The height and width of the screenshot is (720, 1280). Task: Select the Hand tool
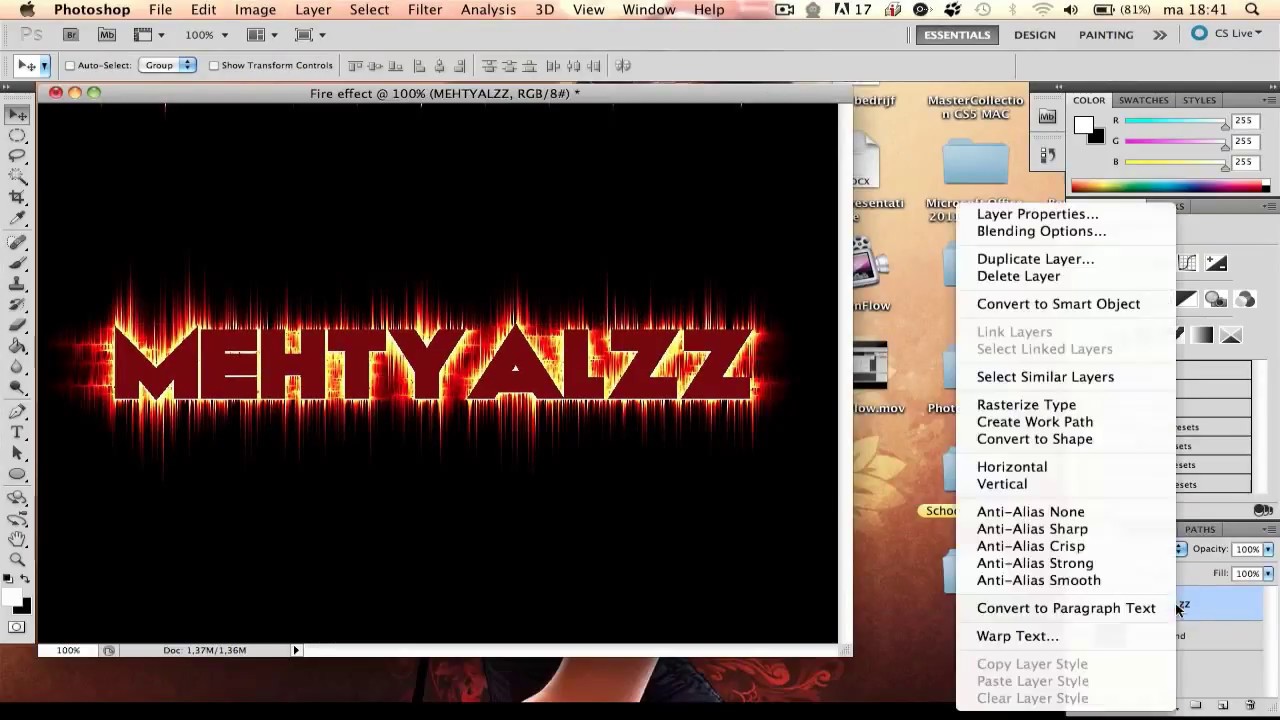click(18, 539)
